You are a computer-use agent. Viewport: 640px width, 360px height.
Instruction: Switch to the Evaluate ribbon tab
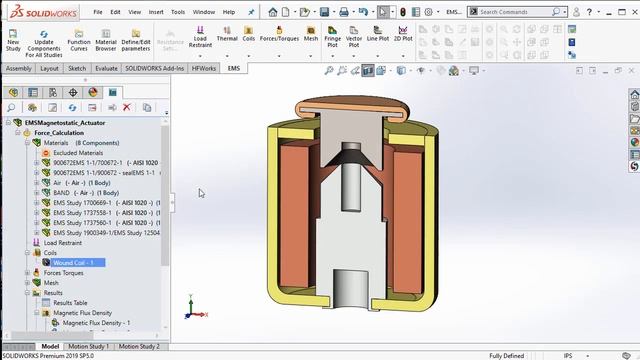coord(106,68)
